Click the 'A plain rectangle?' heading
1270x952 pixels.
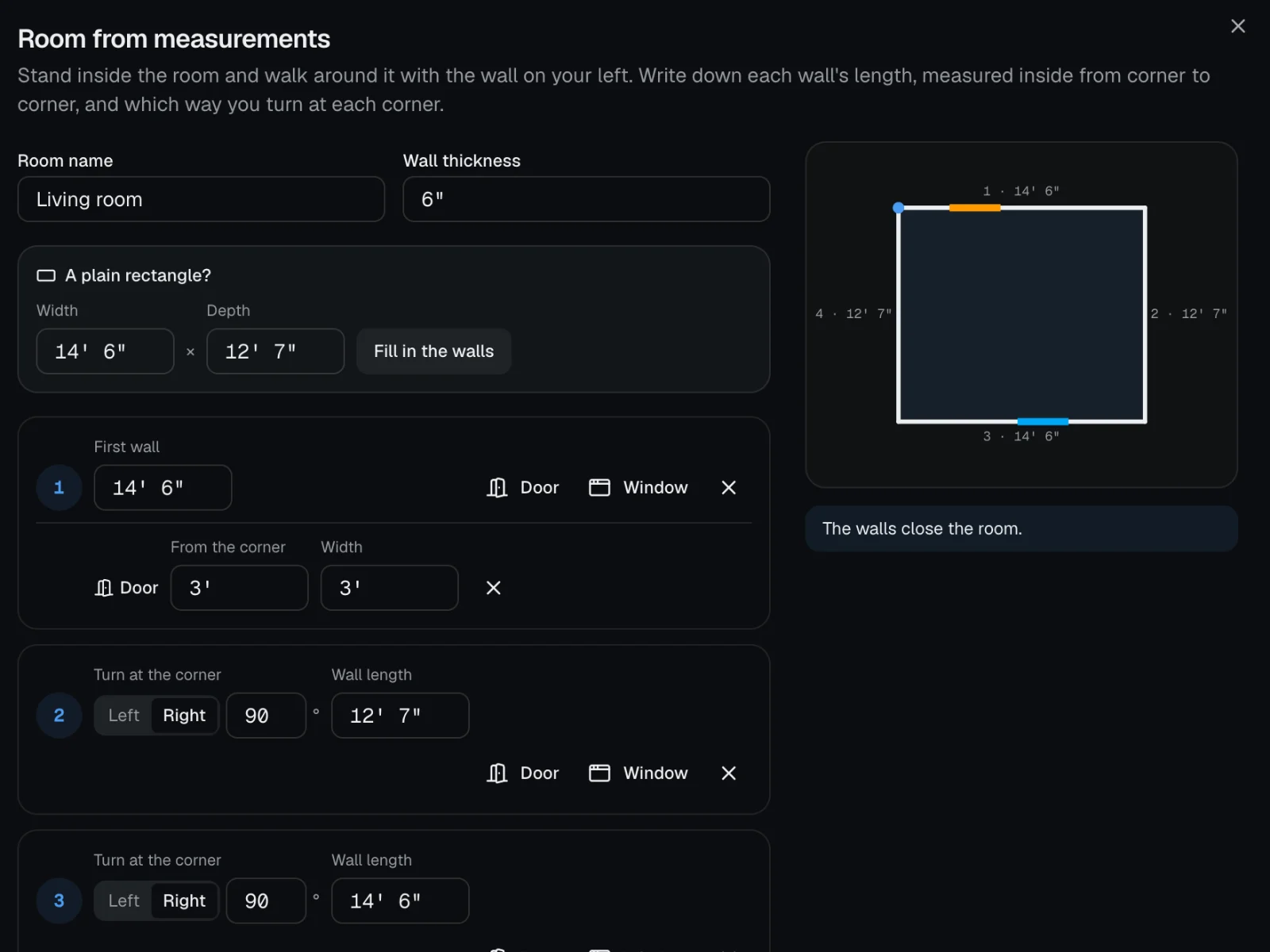tap(138, 275)
